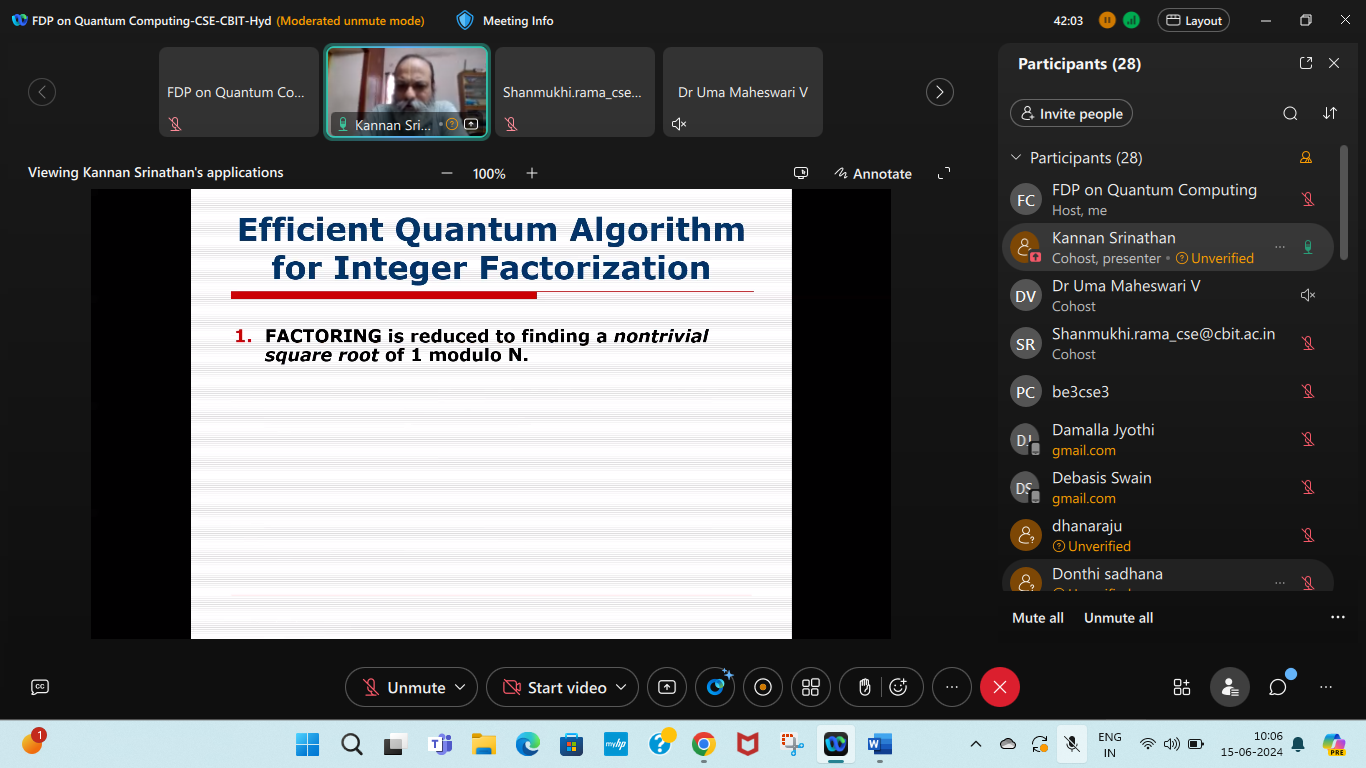Click orange pause indicator near timer

pos(1107,20)
